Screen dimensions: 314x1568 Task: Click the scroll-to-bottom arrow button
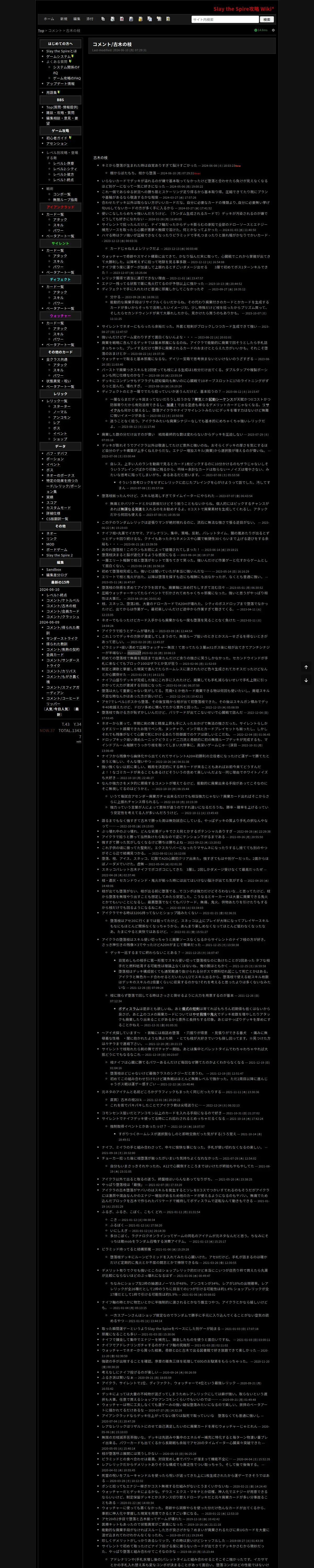307,680
